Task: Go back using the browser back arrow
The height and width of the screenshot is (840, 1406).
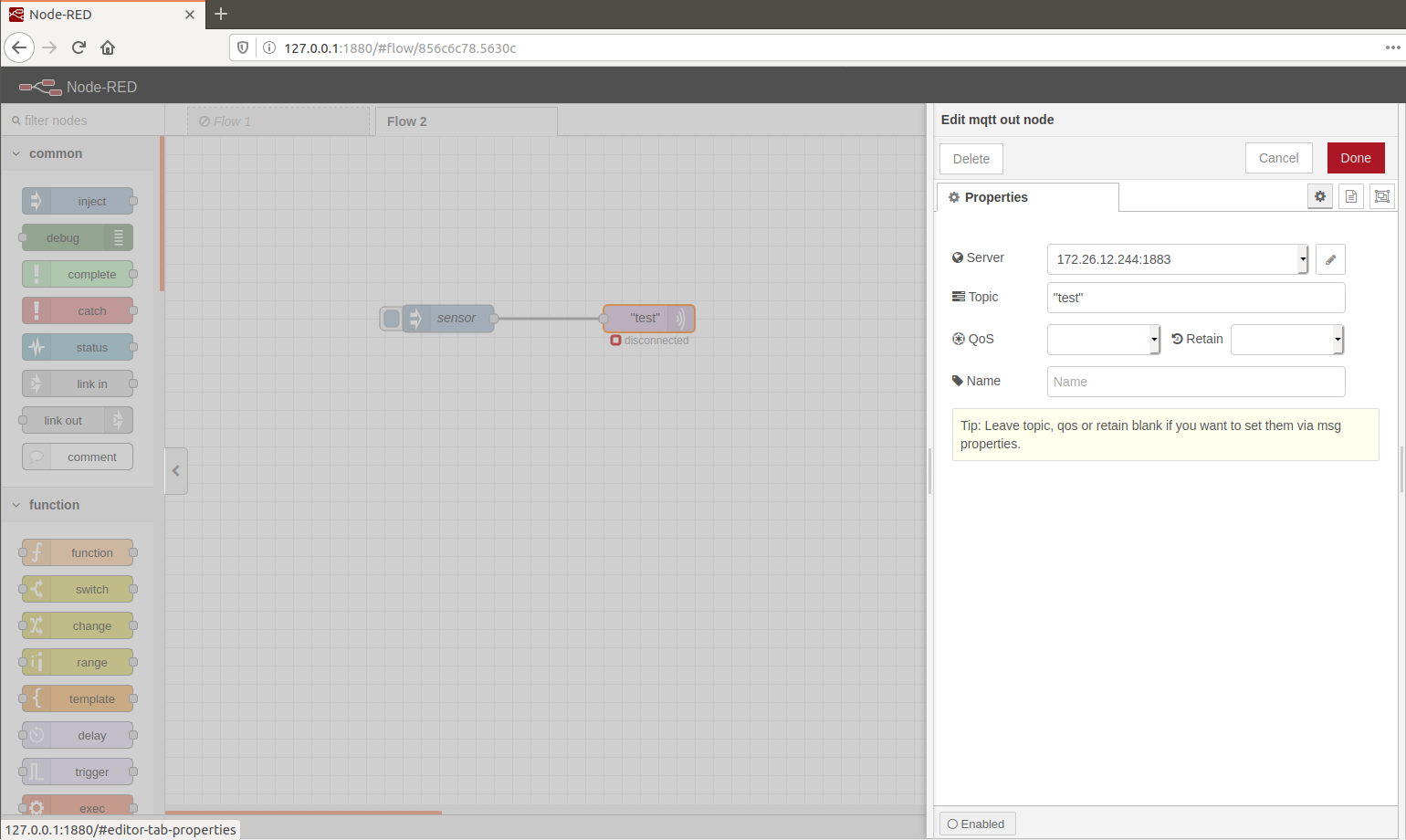Action: click(19, 47)
